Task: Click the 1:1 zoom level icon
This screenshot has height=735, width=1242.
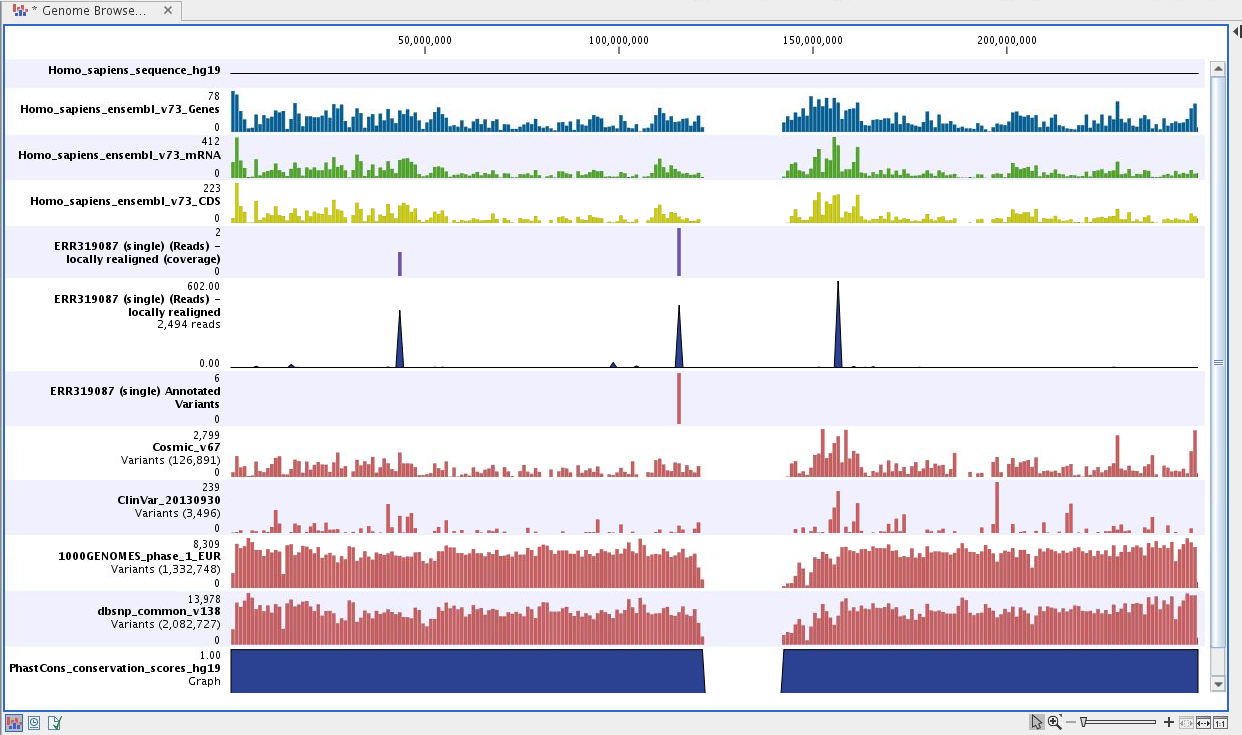Action: click(x=1221, y=721)
